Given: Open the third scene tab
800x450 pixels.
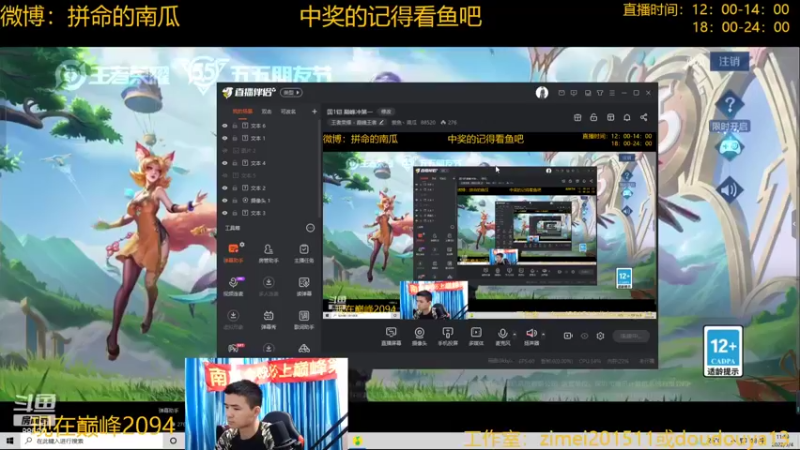Looking at the screenshot, I should point(288,111).
